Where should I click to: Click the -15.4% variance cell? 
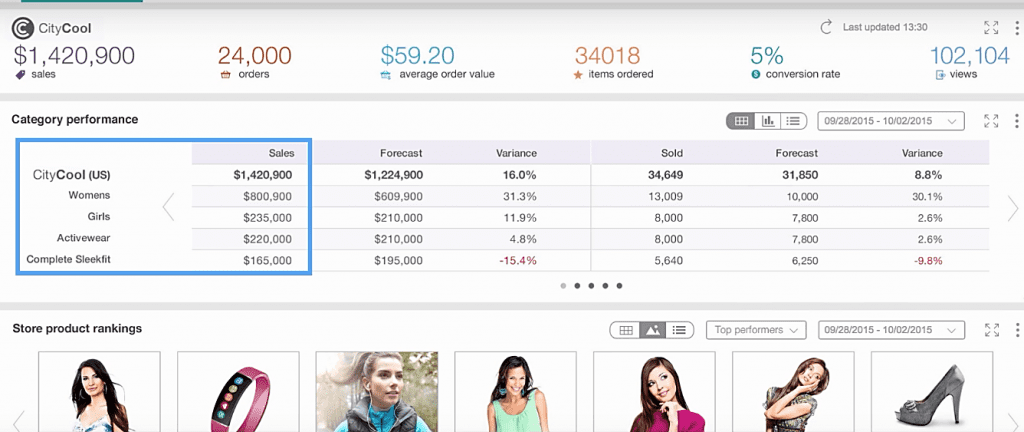(518, 260)
